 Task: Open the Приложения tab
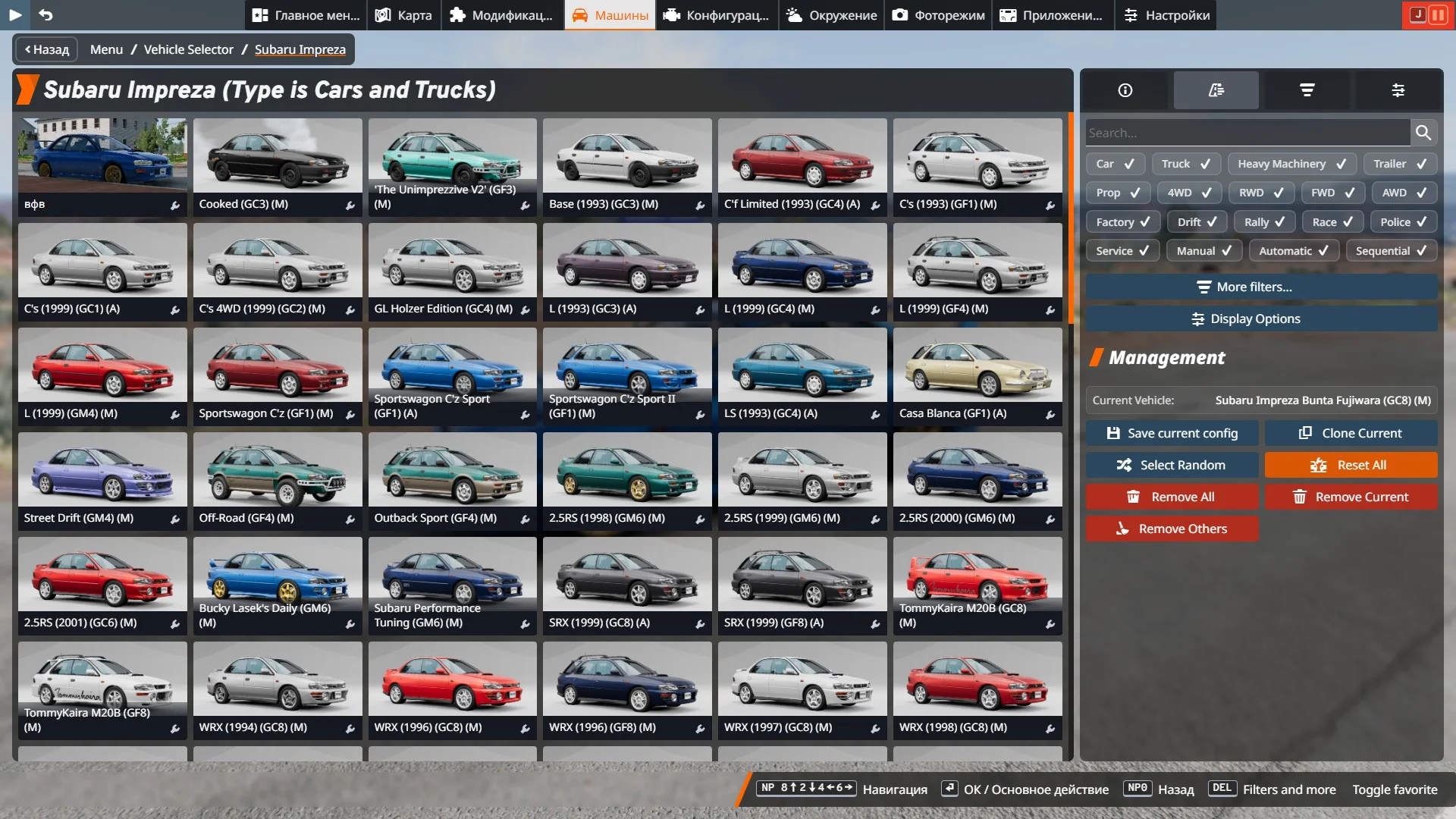point(1053,15)
